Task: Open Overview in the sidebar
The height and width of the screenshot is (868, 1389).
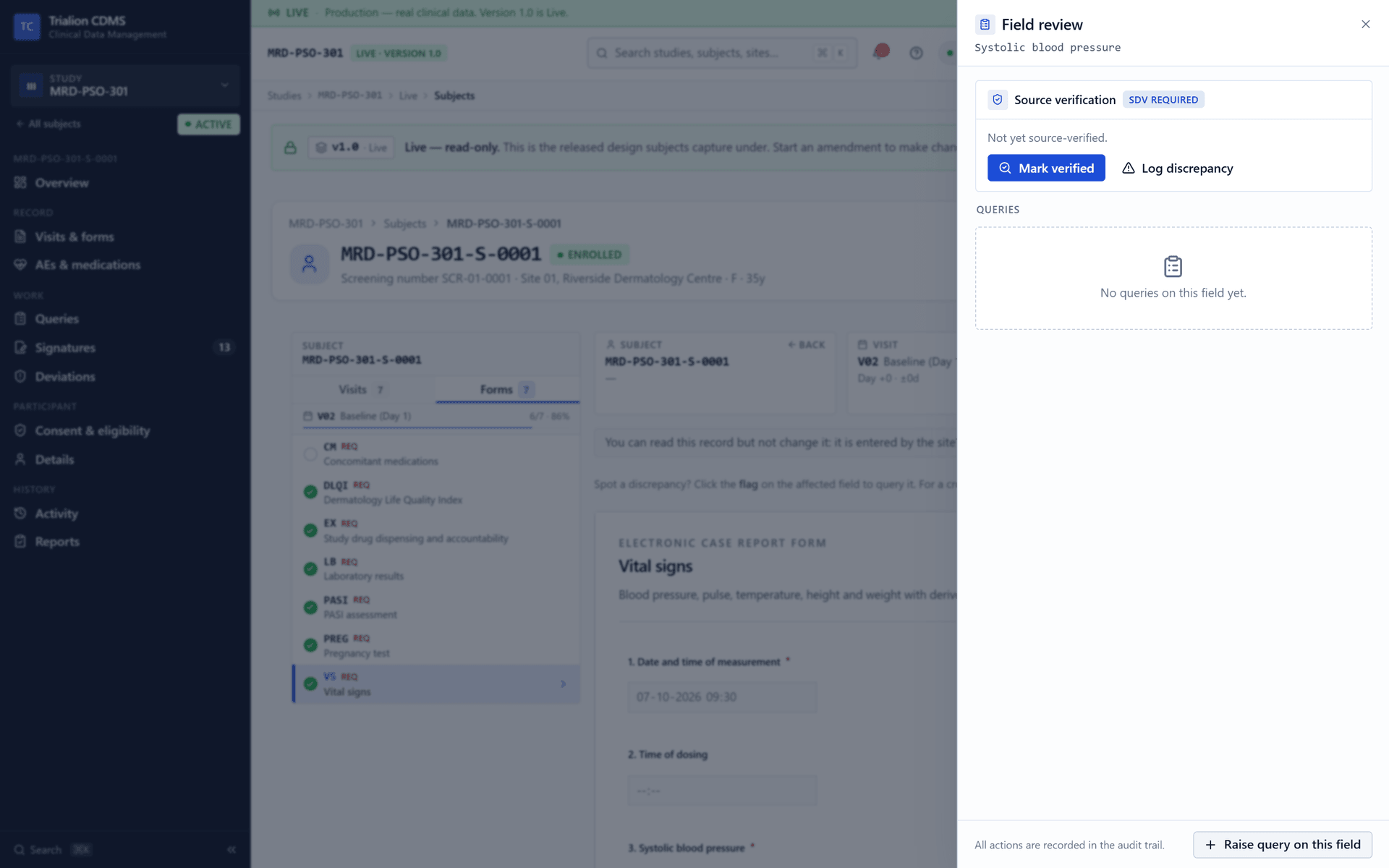Action: tap(124, 183)
